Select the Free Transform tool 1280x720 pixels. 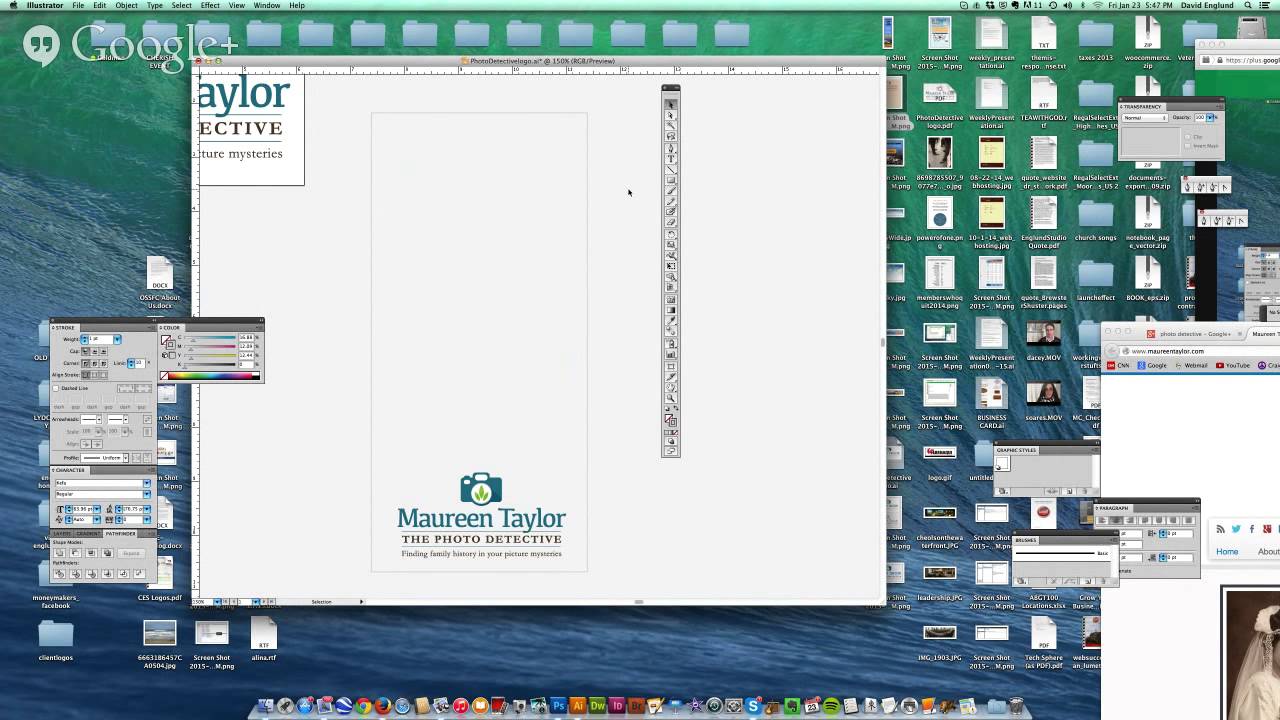point(671,268)
